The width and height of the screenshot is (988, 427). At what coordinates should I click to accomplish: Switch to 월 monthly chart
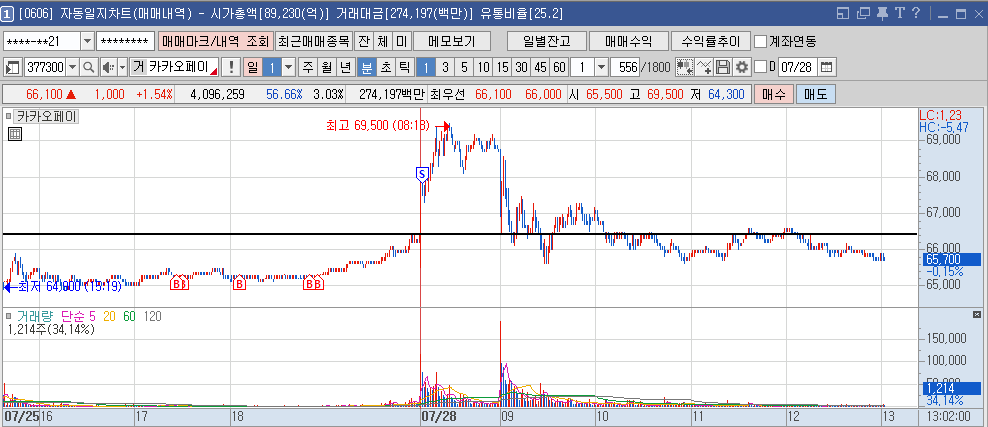[326, 67]
